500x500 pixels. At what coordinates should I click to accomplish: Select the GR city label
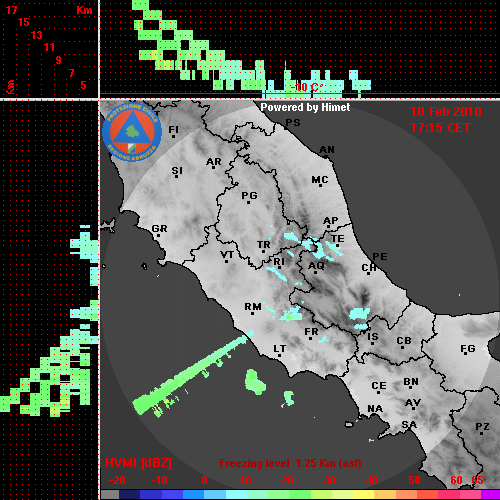159,229
